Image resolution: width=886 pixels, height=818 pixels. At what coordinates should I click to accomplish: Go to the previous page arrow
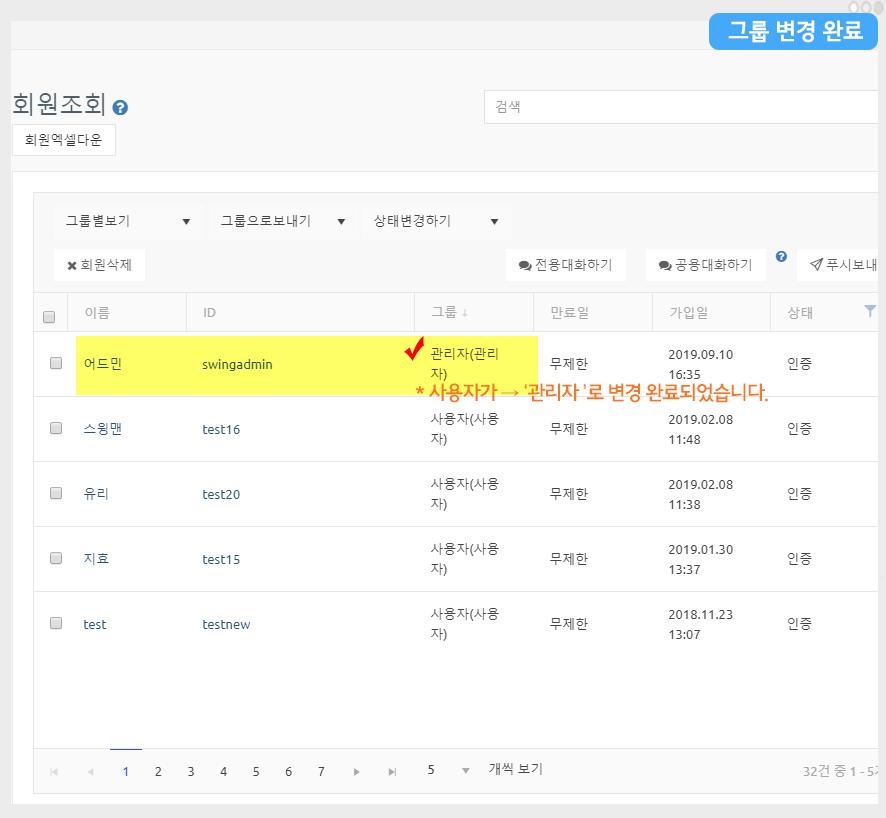pyautogui.click(x=90, y=771)
